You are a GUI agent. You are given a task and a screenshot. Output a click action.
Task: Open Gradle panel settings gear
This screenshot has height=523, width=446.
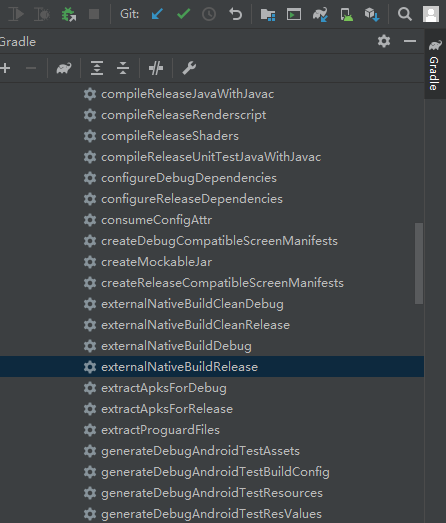(x=384, y=41)
